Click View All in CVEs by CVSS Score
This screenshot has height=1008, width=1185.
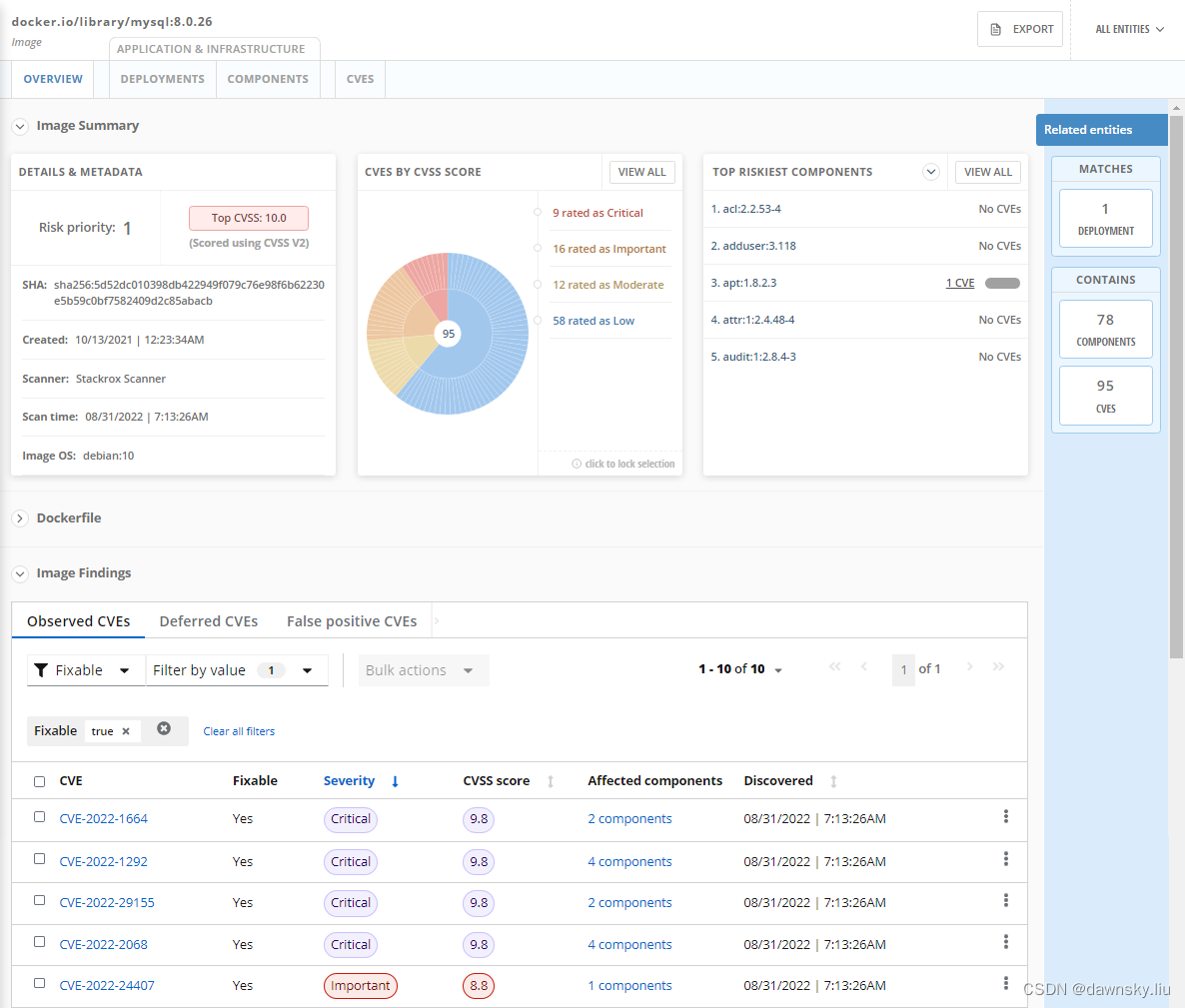[x=641, y=172]
